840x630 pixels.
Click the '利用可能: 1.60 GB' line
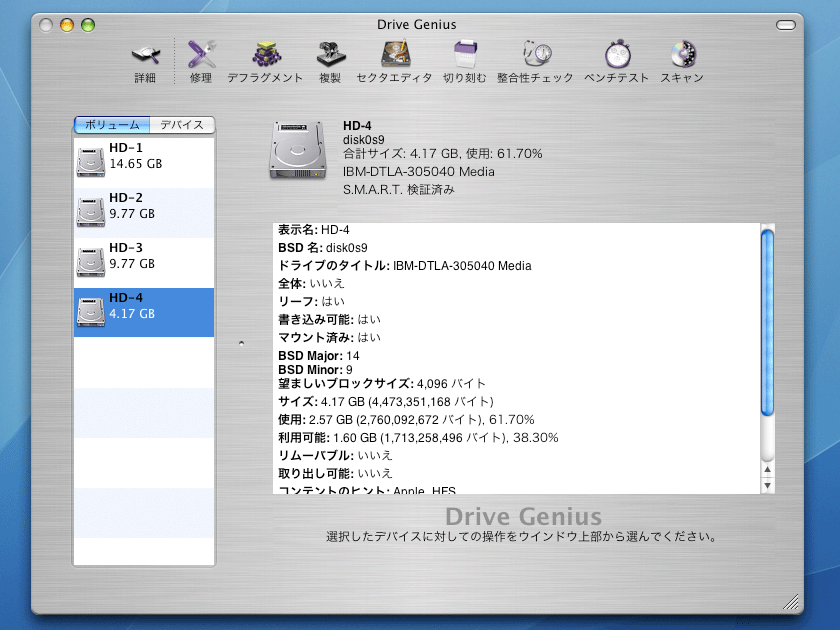coord(418,438)
